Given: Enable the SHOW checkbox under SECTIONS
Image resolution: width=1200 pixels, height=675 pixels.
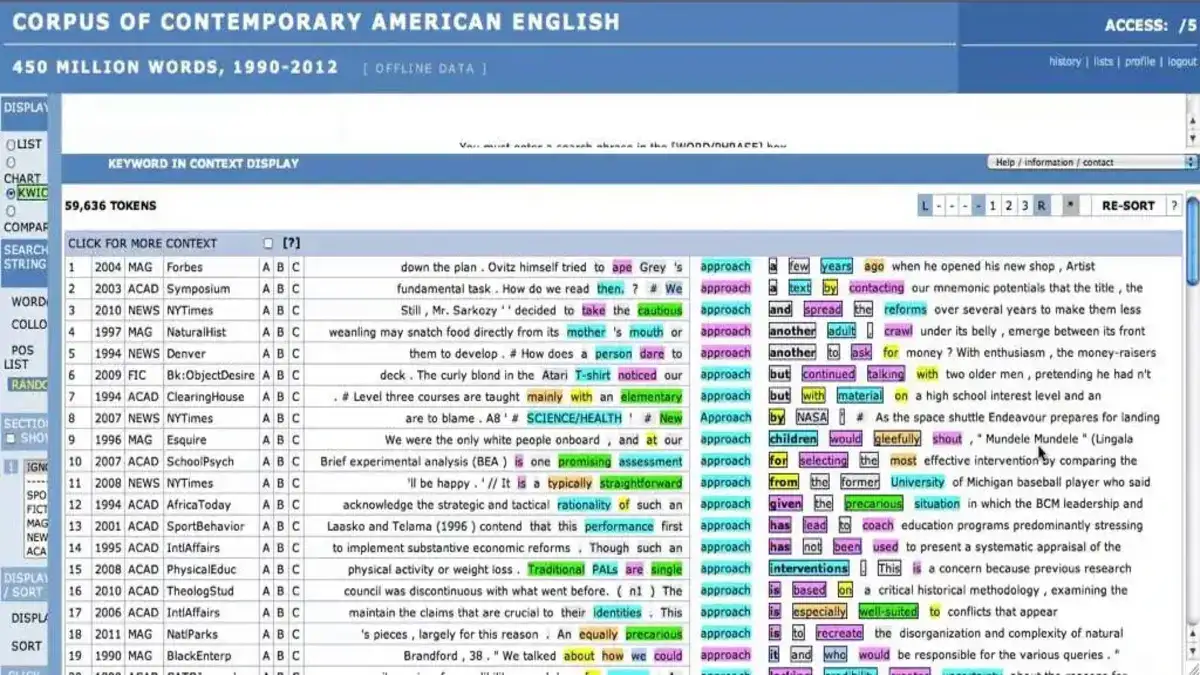Looking at the screenshot, I should tap(11, 437).
